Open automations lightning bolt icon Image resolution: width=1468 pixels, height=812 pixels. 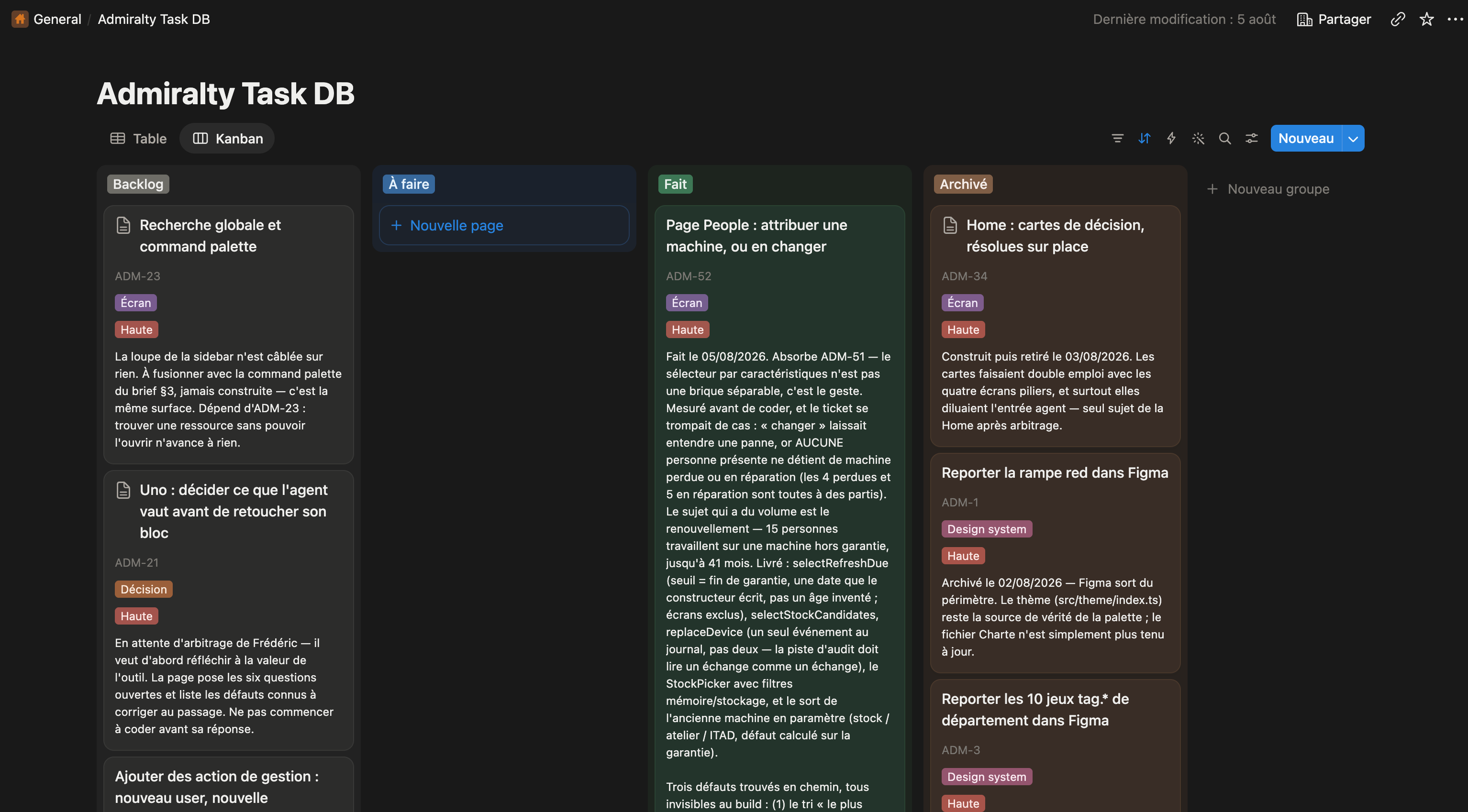(x=1170, y=138)
